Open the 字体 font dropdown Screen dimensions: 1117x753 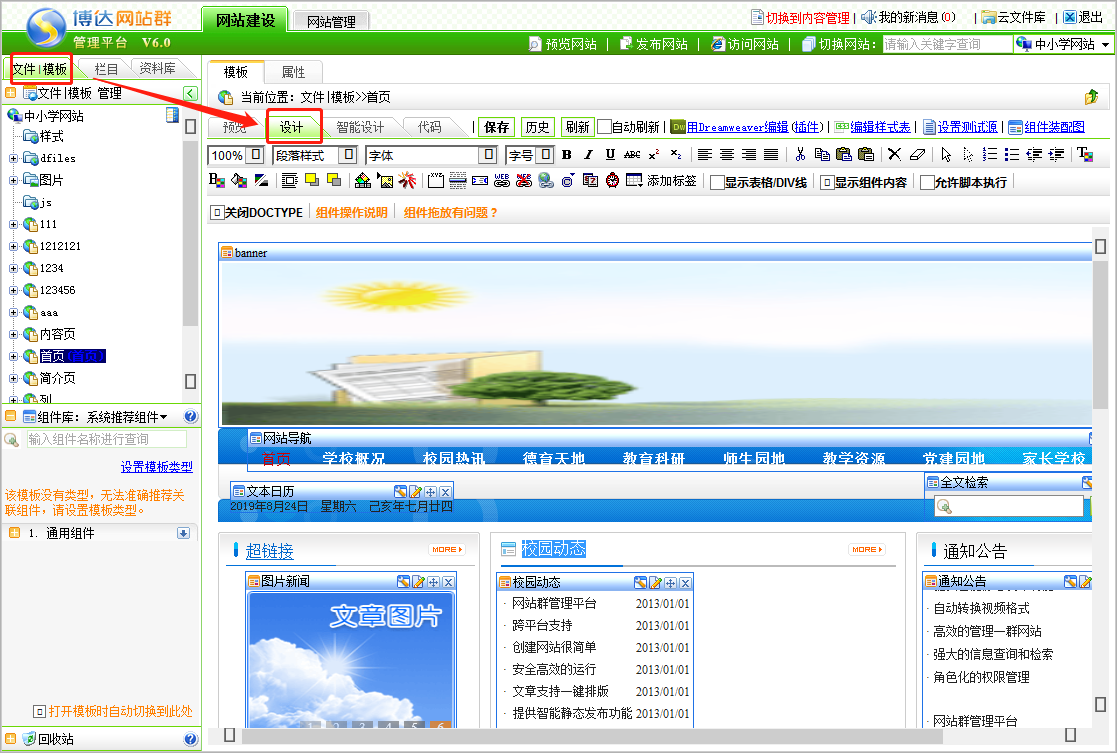(488, 155)
